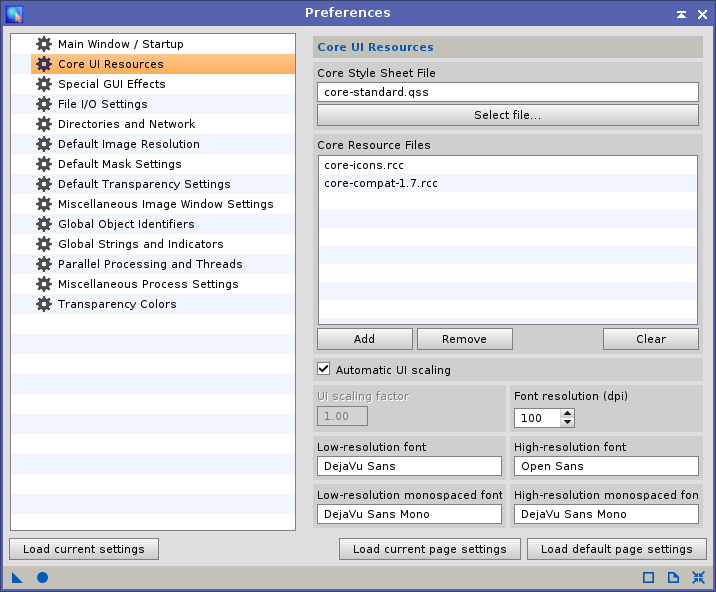Click the PixInsight app icon in title bar
Screen dimensions: 716x592
(15, 15)
